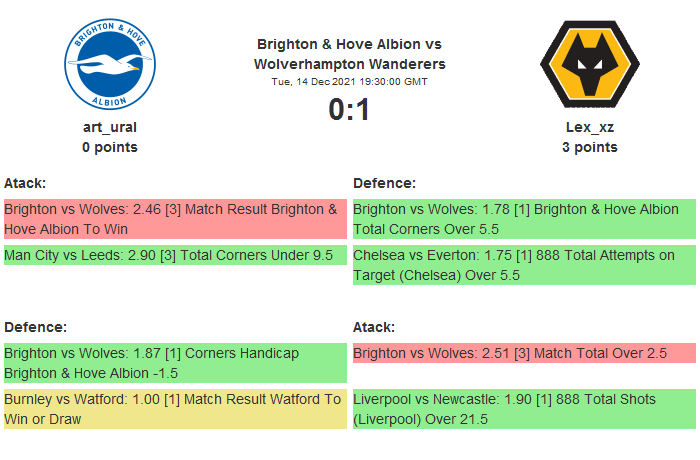Viewport: 700px width, 460px height.
Task: Click art_ural's Atack section heading
Action: pos(26,183)
